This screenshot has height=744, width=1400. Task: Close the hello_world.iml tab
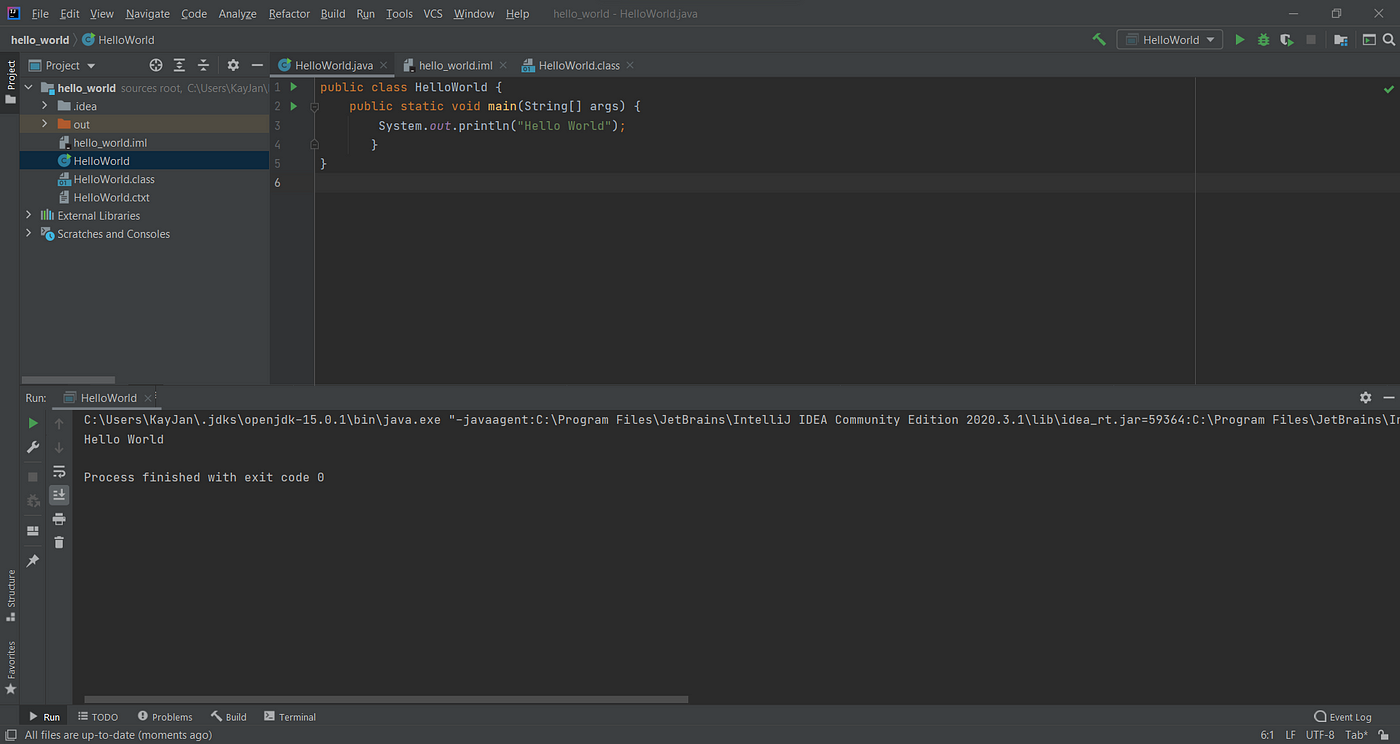click(x=503, y=66)
